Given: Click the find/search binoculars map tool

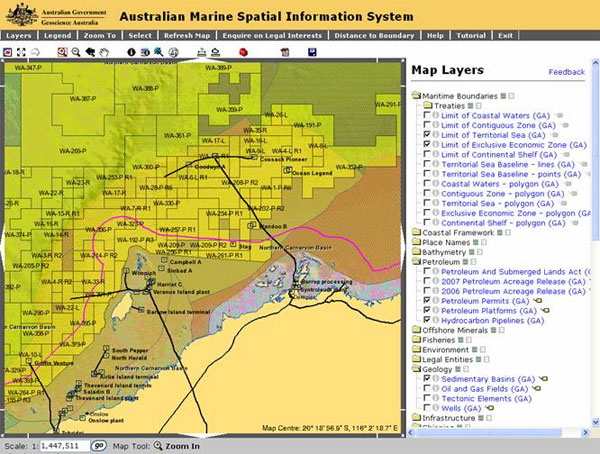Looking at the screenshot, I should [158, 52].
